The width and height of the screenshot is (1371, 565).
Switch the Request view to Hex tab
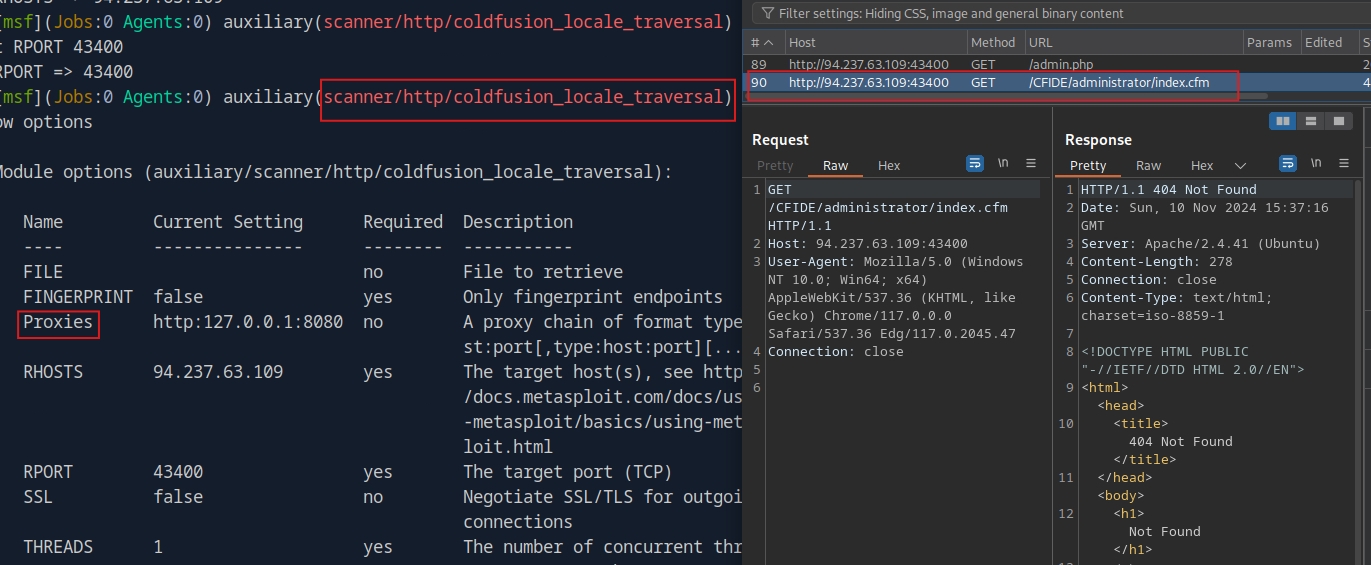point(889,166)
